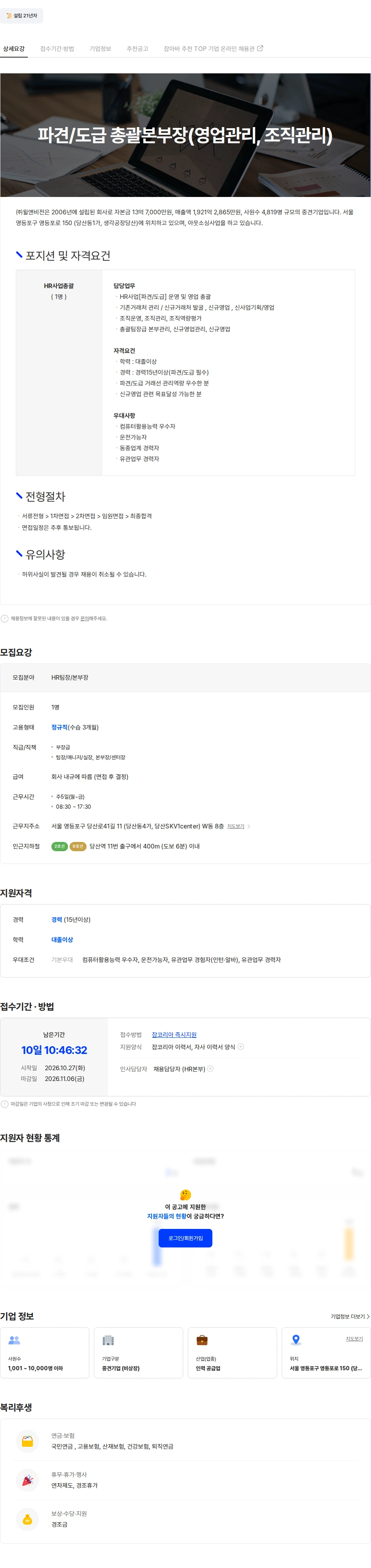
Task: Click 서류전형 > 1차면접 process text
Action: (x=87, y=516)
